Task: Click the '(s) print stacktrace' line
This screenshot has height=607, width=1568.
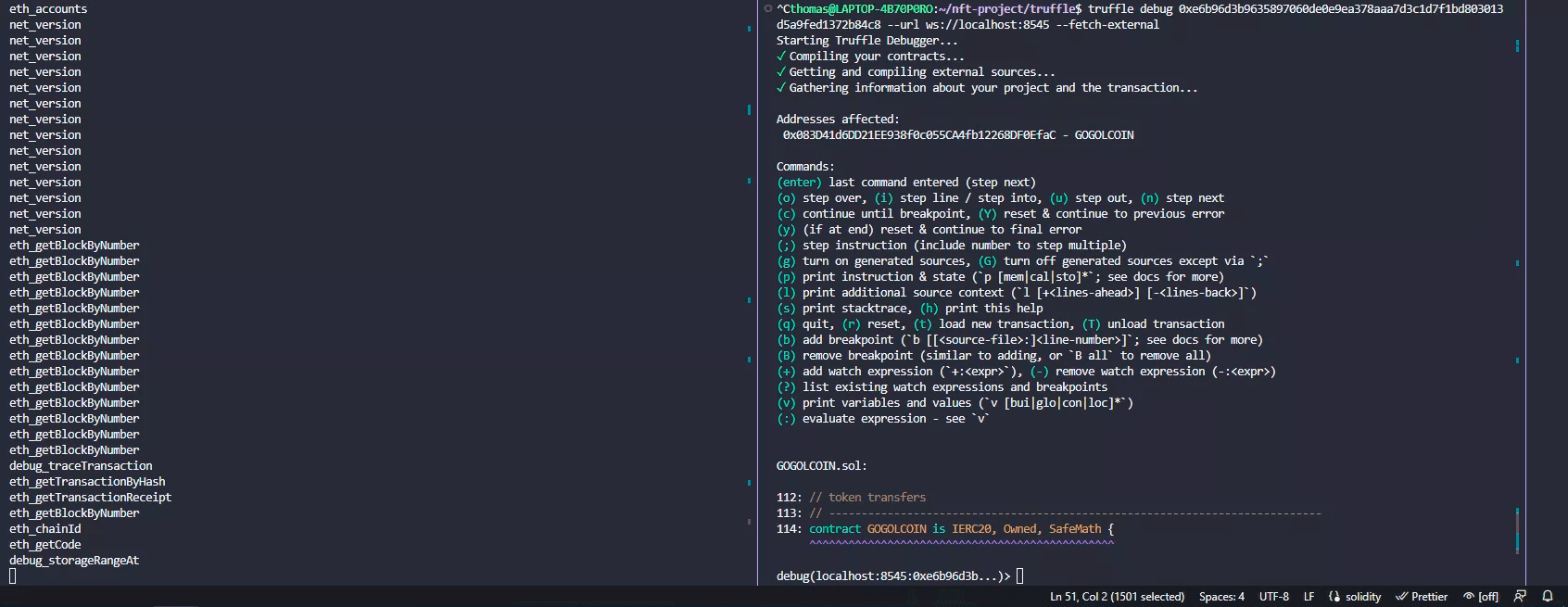Action: point(910,309)
